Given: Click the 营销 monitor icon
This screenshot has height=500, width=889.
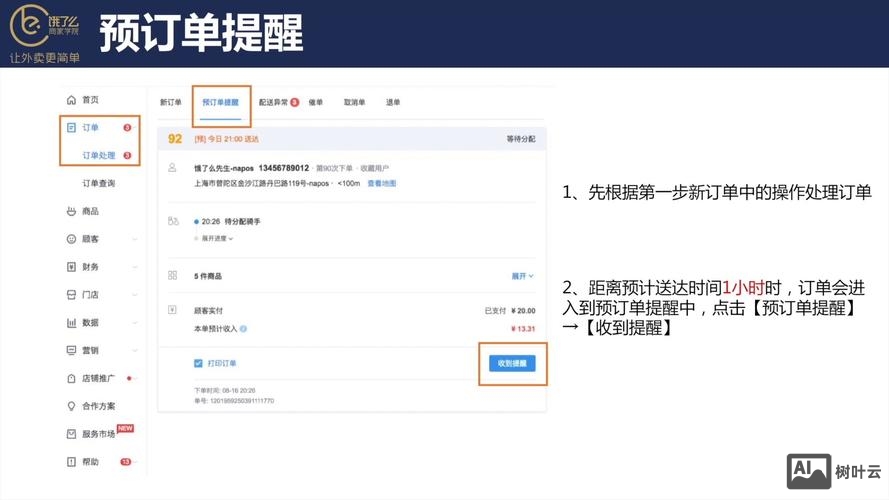Looking at the screenshot, I should click(x=71, y=350).
